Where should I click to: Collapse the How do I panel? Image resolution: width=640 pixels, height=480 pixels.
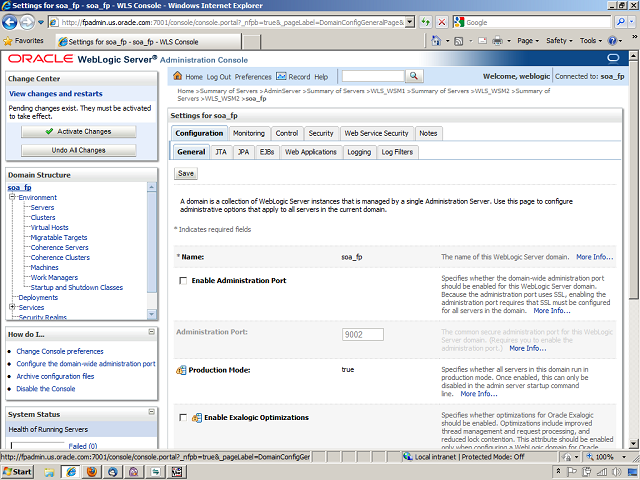click(151, 334)
